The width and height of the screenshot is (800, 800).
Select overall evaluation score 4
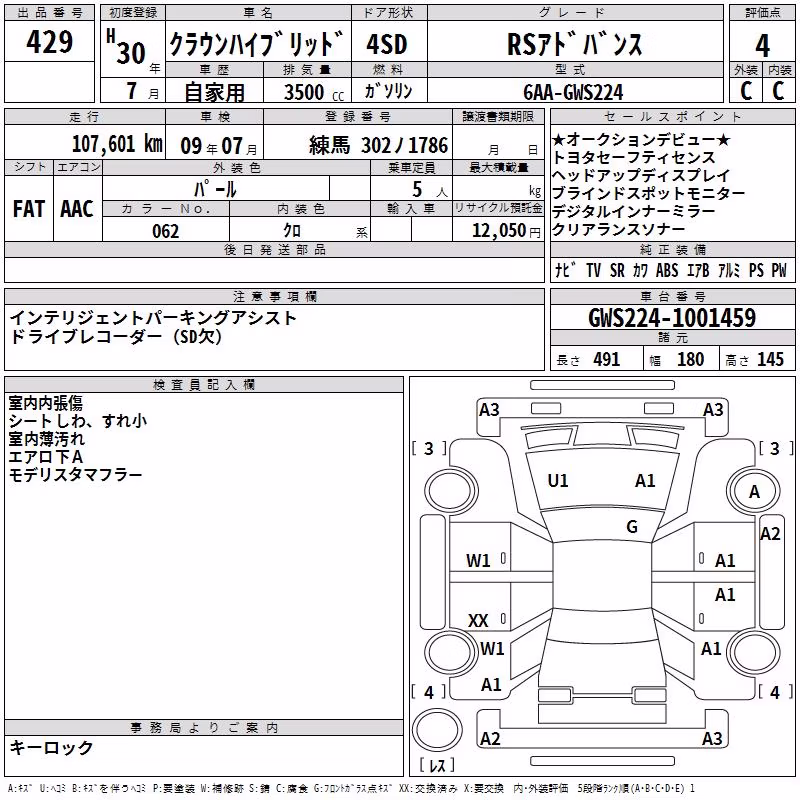762,46
